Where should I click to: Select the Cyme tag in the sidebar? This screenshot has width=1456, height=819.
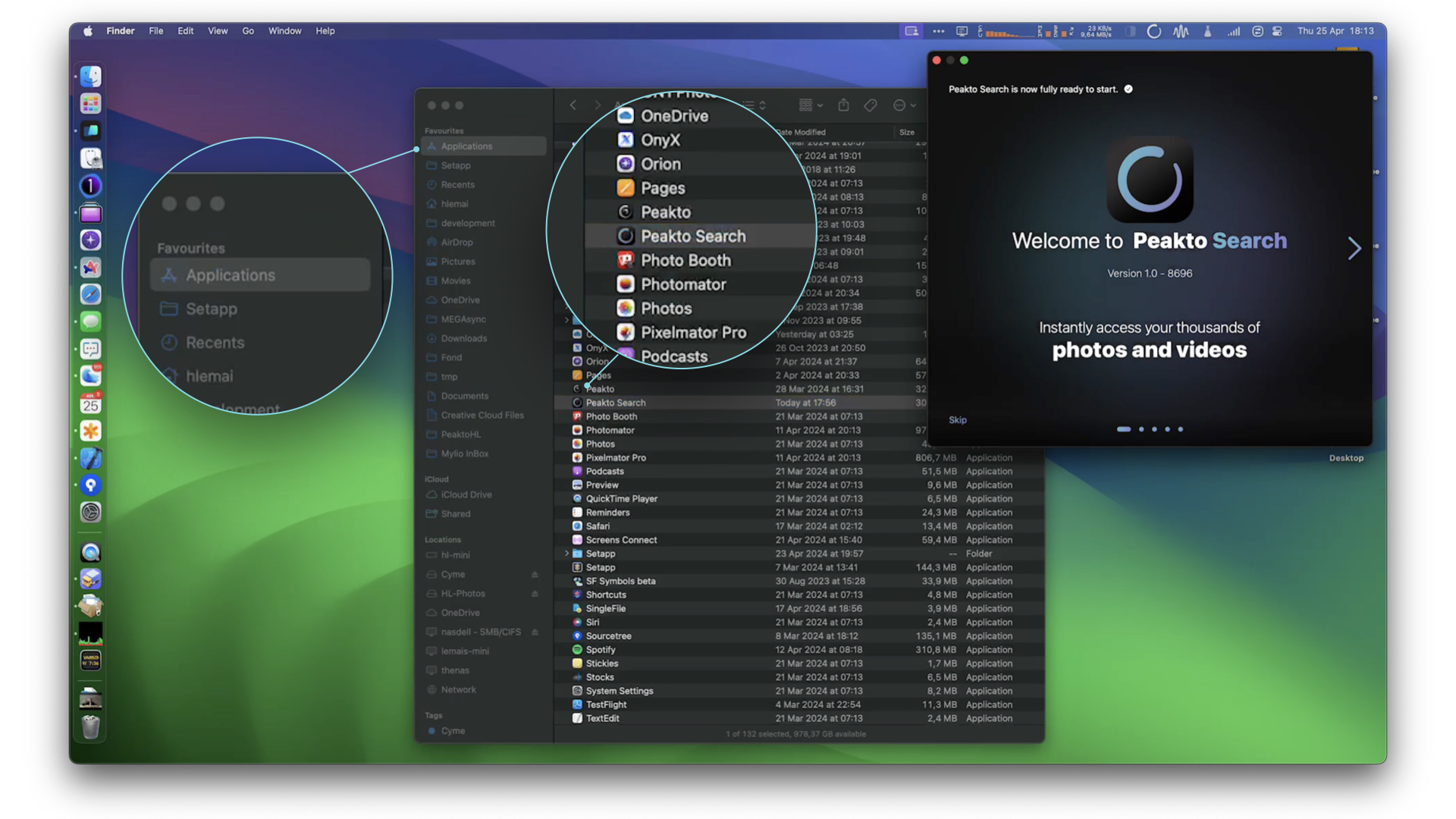483,731
